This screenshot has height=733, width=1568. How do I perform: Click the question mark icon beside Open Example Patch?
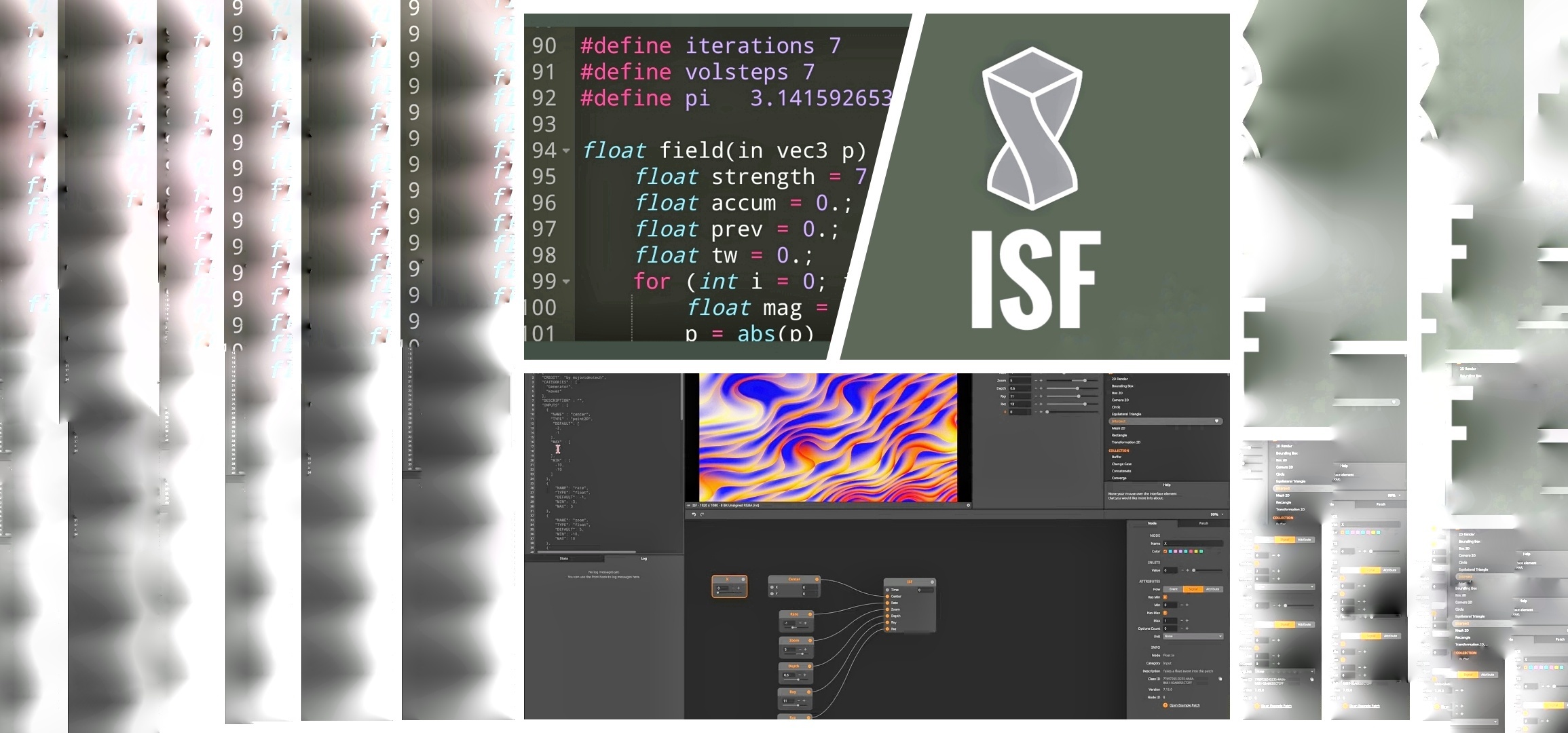click(x=1165, y=705)
